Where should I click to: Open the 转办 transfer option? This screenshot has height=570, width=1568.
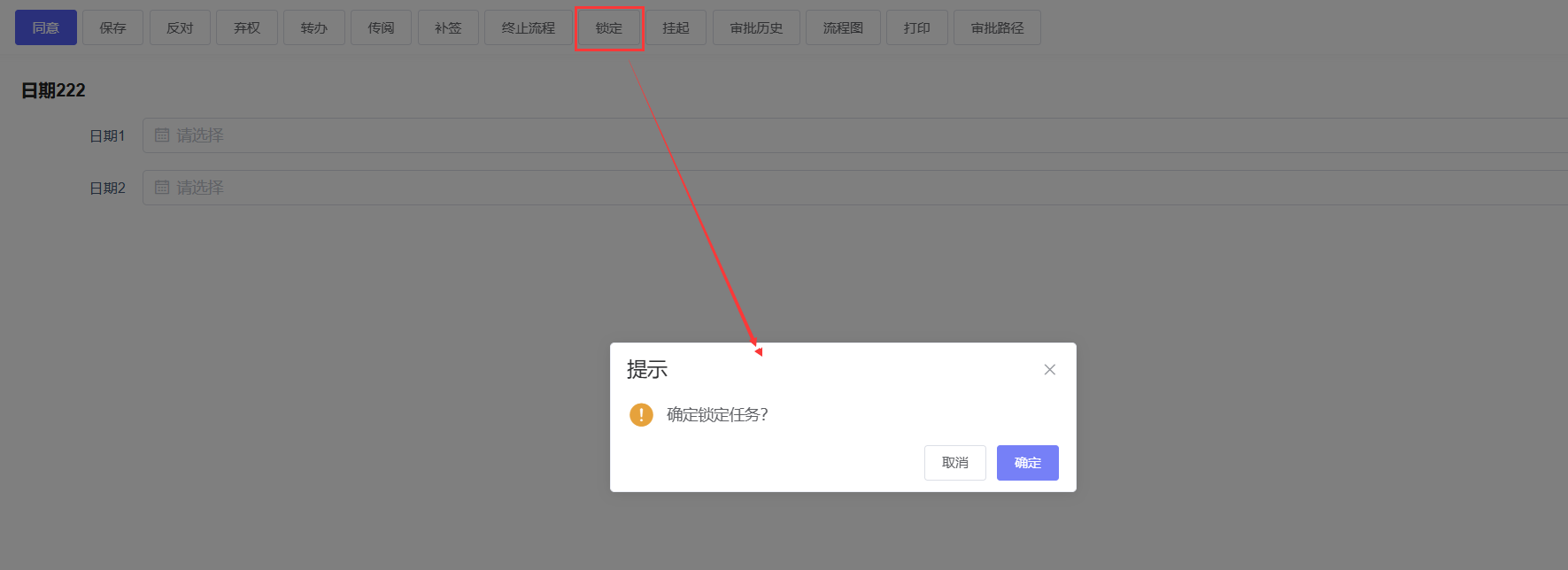tap(314, 27)
